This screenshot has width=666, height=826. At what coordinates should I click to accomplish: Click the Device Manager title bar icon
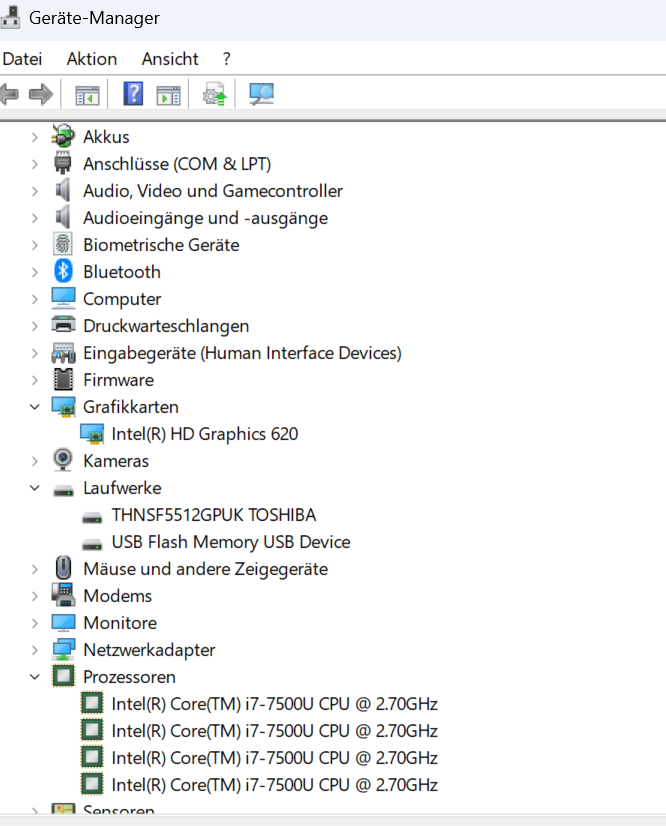[x=11, y=17]
